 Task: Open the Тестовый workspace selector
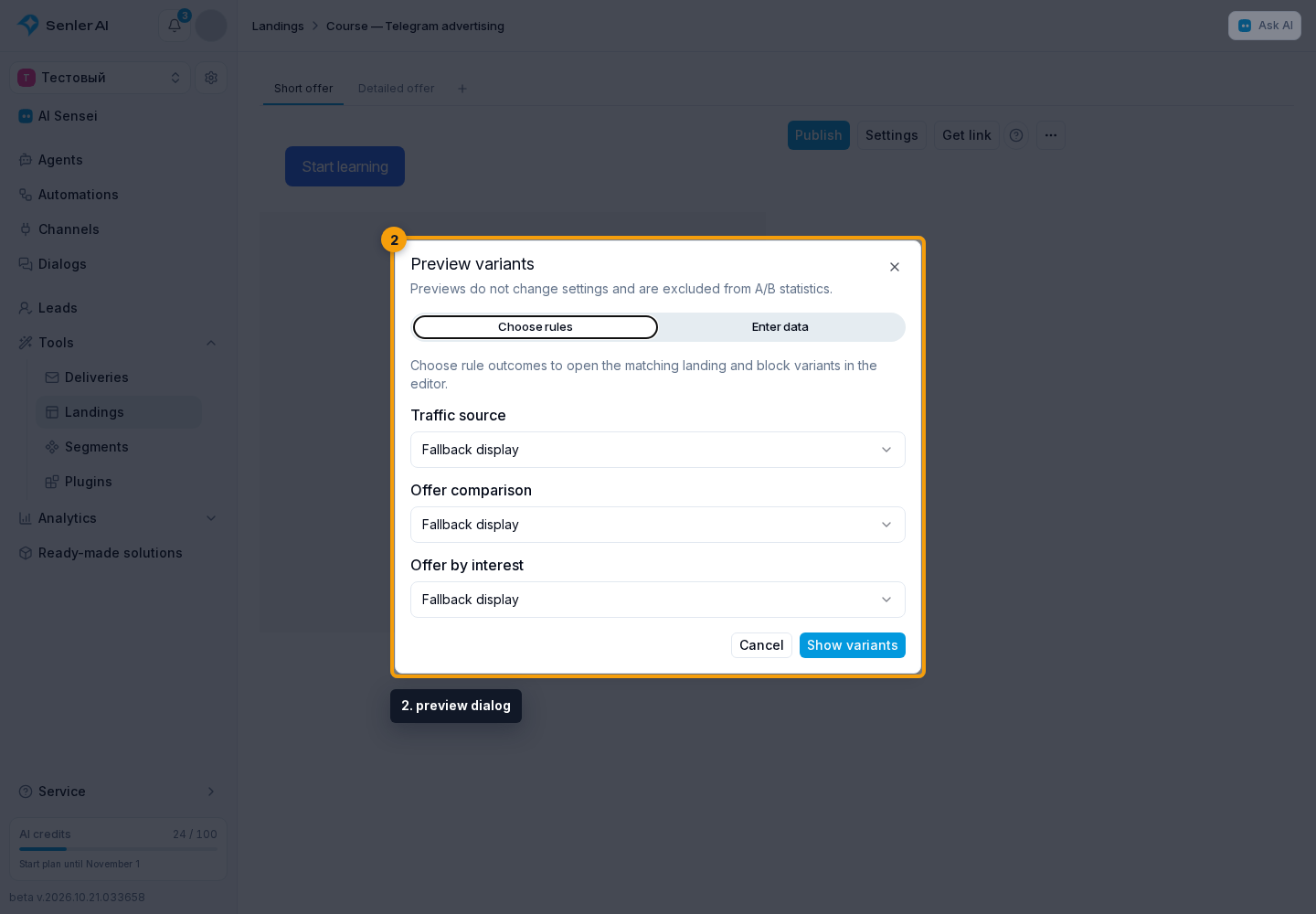100,78
